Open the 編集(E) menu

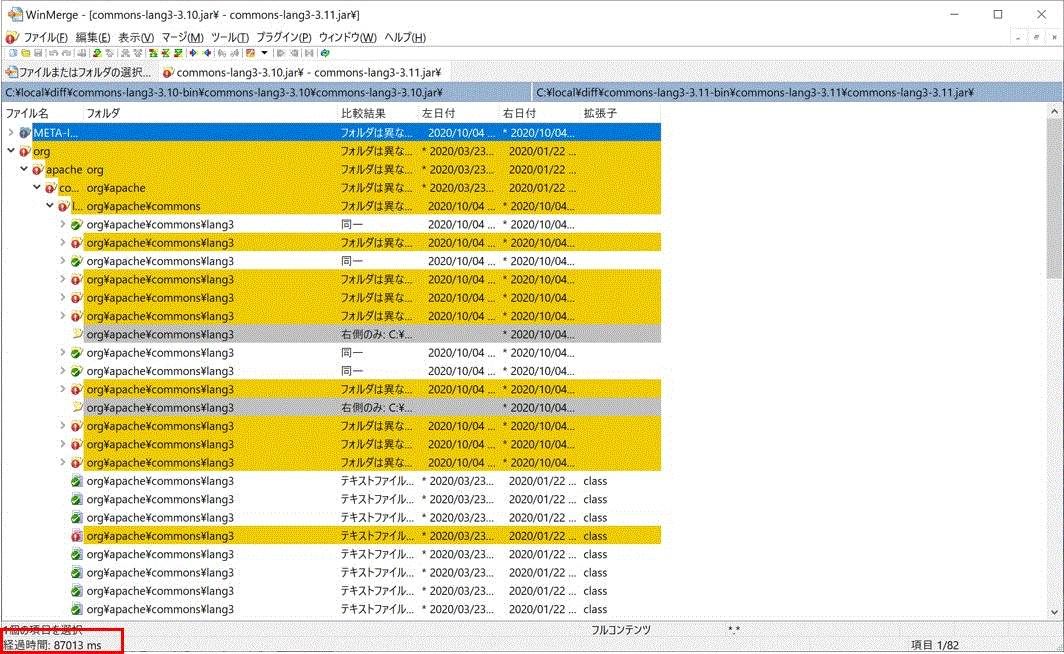[92, 37]
